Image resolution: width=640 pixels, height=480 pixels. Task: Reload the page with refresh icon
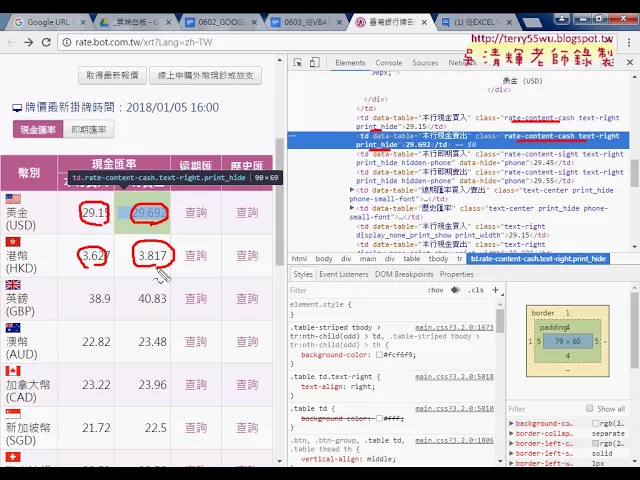[46, 42]
